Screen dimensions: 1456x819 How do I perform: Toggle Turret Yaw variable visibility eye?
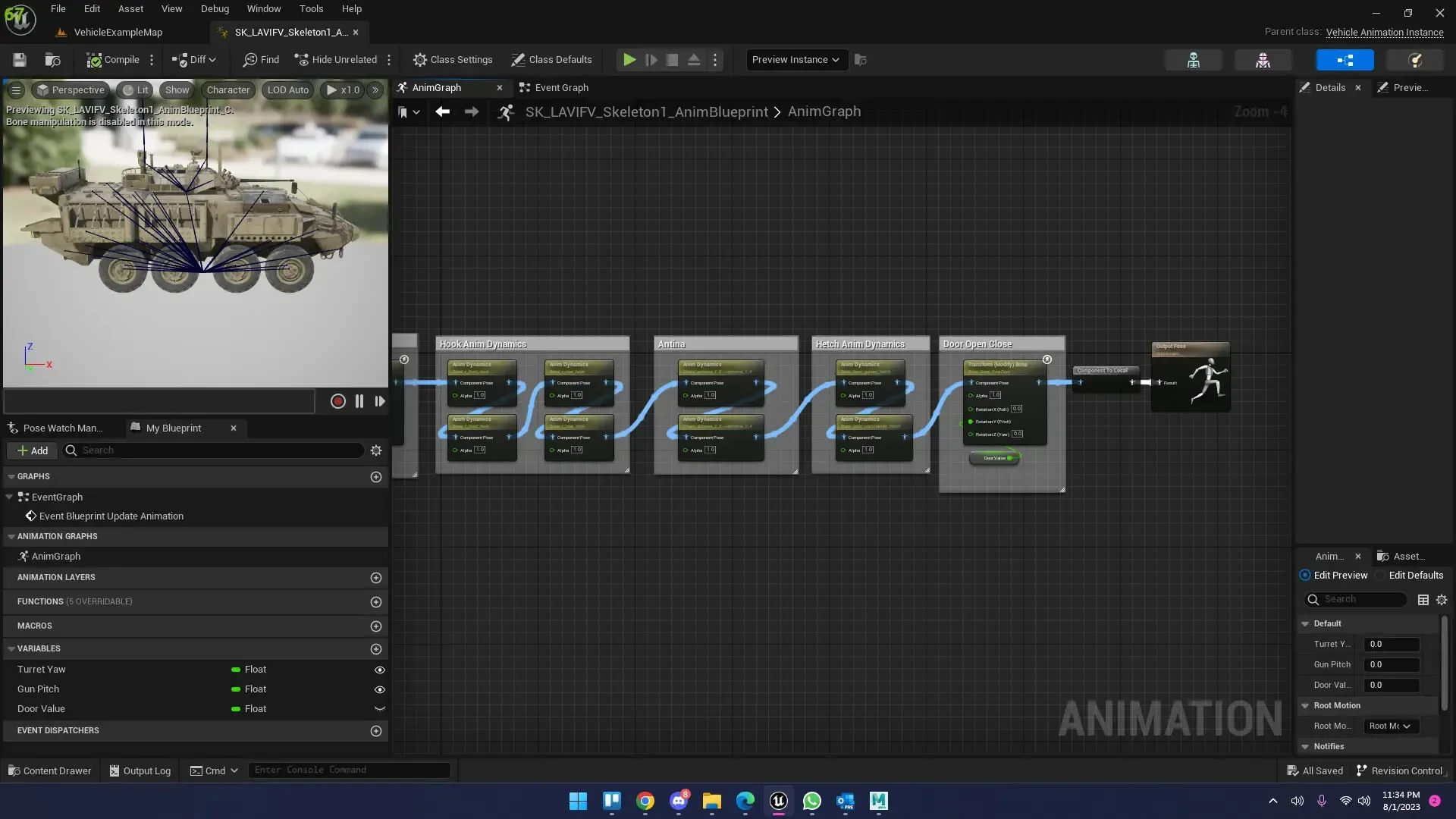380,670
